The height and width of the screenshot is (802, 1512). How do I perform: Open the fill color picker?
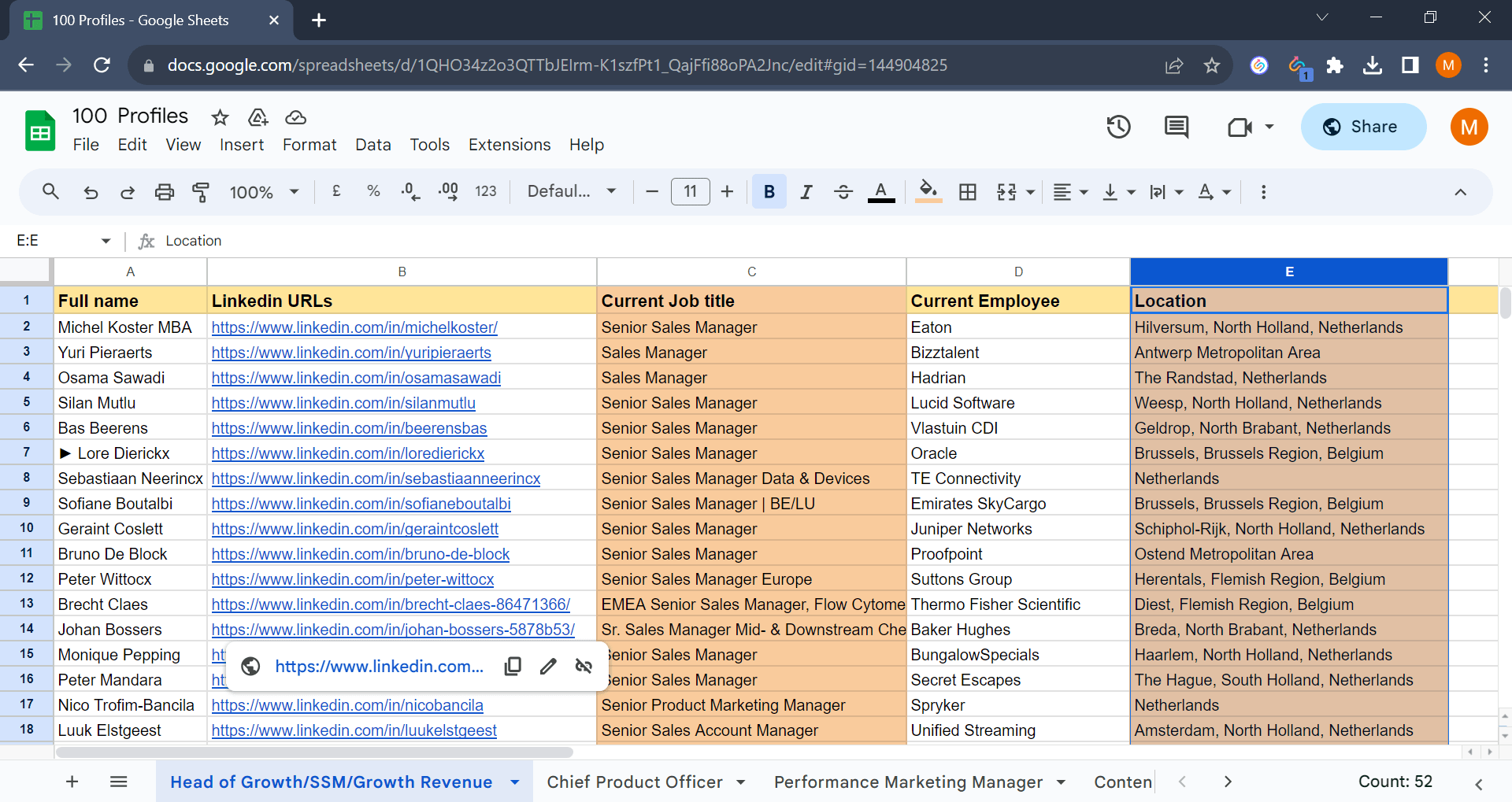(929, 191)
